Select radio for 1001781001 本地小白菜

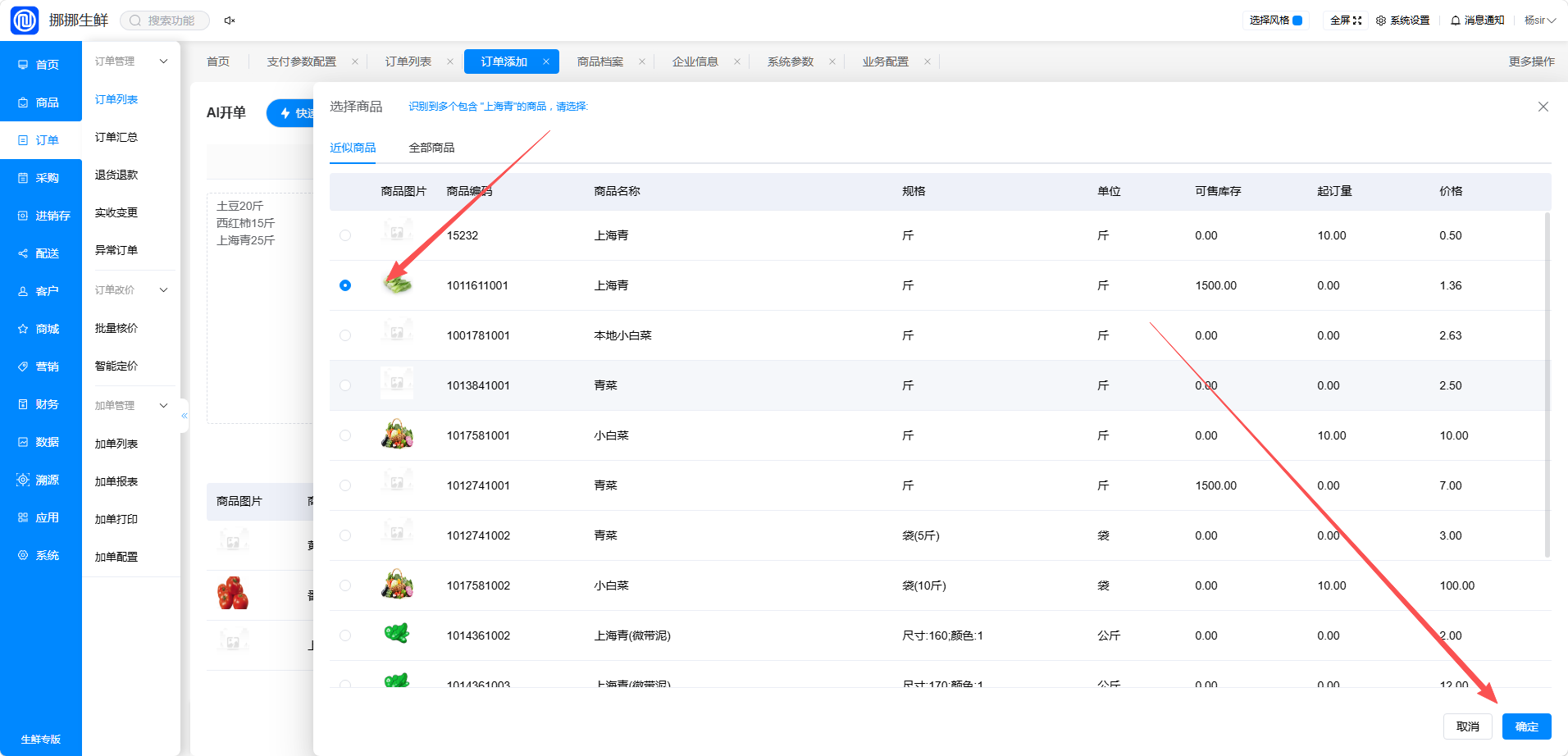[x=345, y=335]
